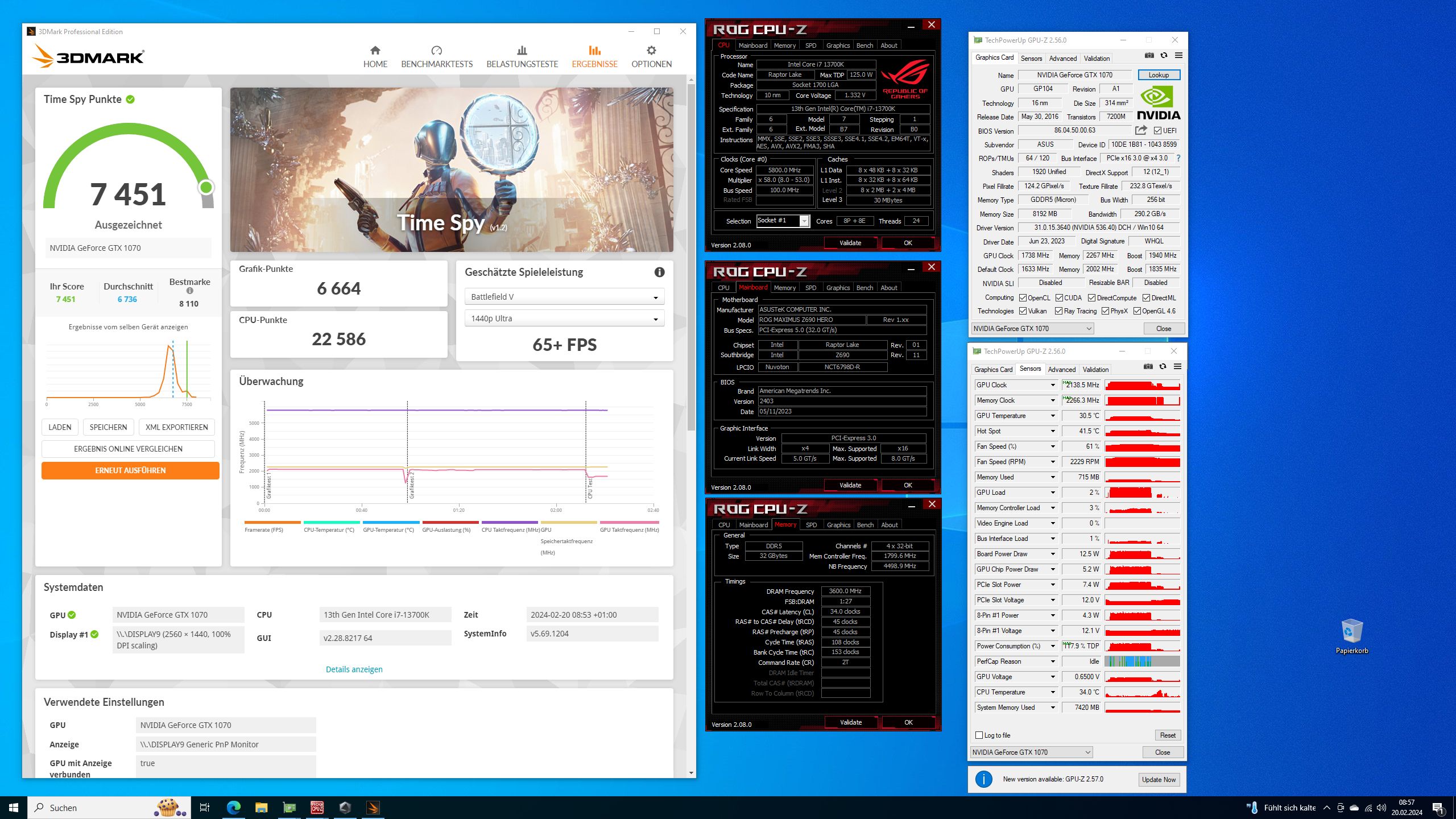This screenshot has height=819, width=1456.
Task: Open Mainboard tab in top CPU-Z window
Action: coord(752,45)
